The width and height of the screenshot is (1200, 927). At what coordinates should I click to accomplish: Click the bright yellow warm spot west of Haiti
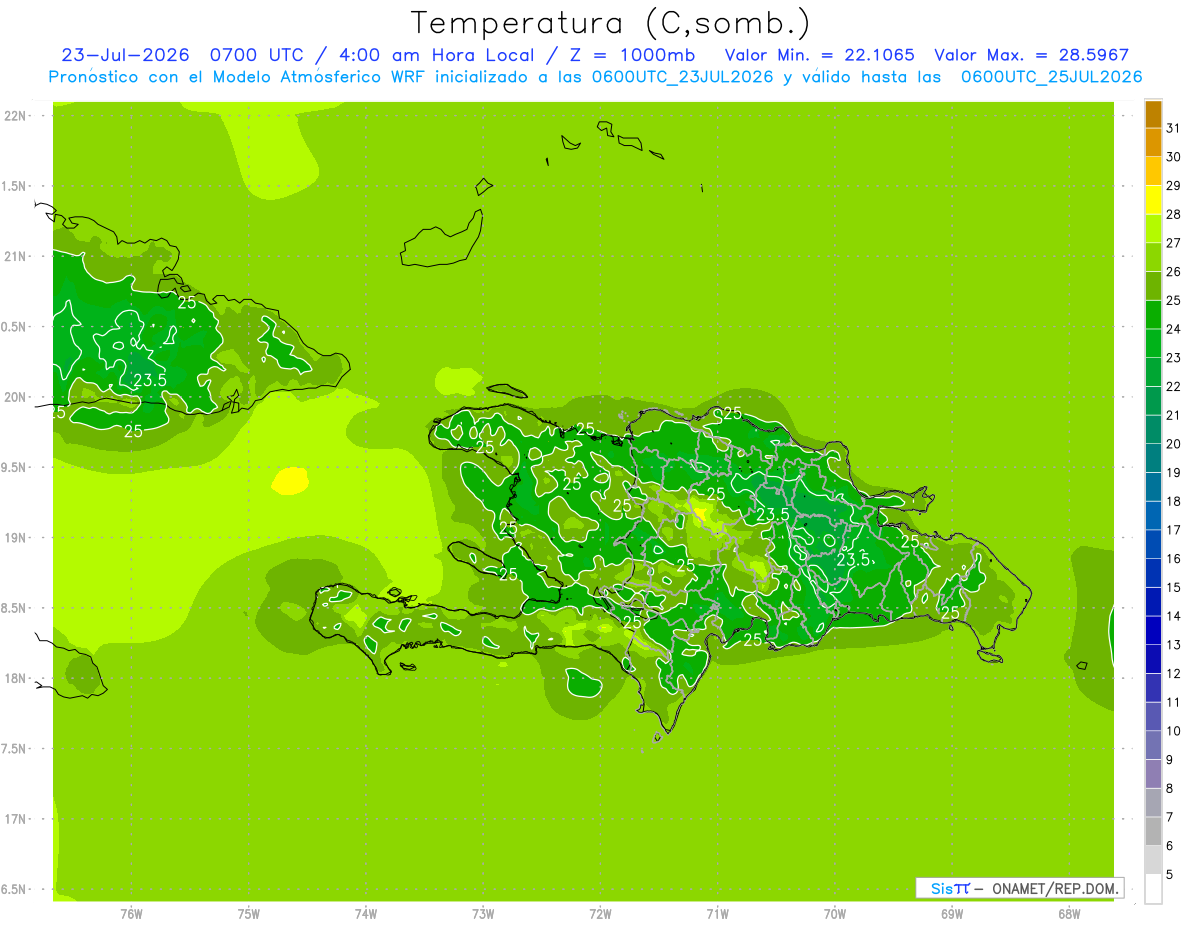pyautogui.click(x=290, y=481)
